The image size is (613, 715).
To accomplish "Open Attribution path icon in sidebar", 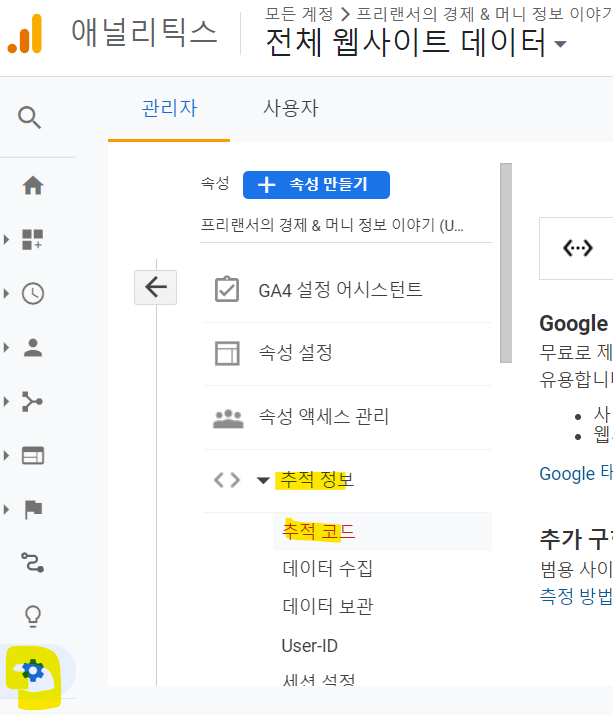I will coord(33,562).
